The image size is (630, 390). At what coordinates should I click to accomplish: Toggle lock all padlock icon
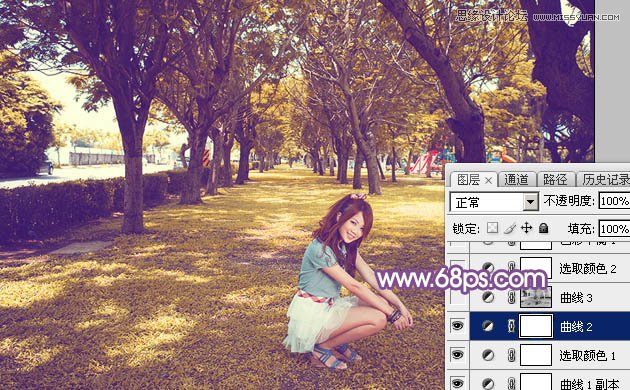544,229
